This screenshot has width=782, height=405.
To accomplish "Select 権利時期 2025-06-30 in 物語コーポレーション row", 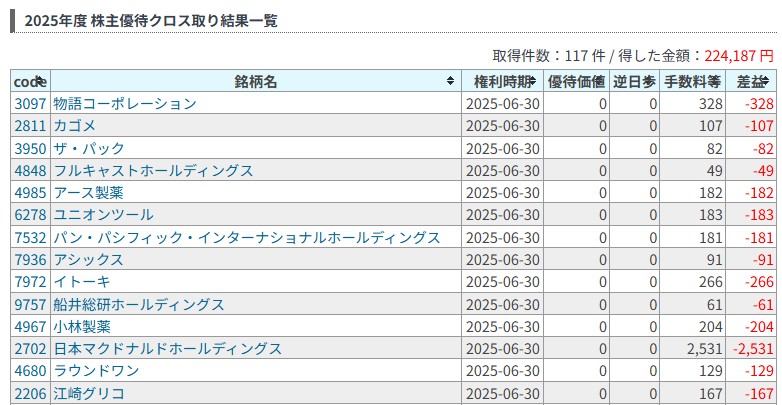I will click(x=503, y=104).
